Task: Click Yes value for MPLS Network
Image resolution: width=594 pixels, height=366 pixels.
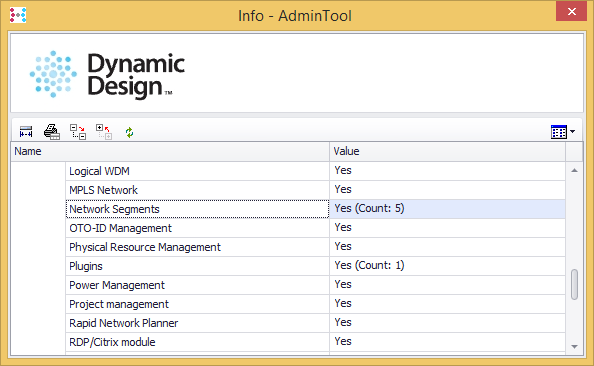Action: pos(448,190)
